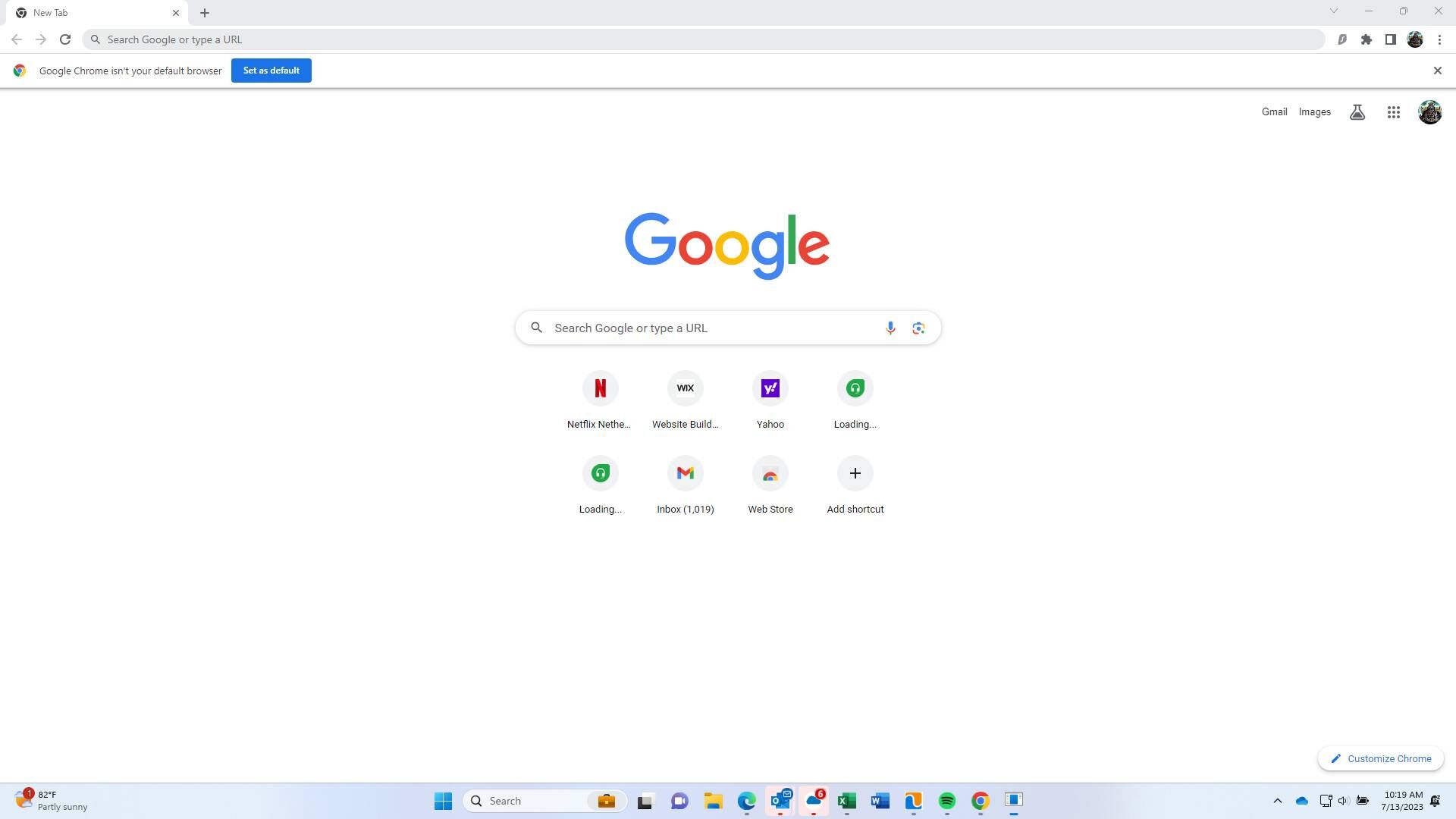Click Set as default button
The width and height of the screenshot is (1456, 819).
click(x=271, y=71)
